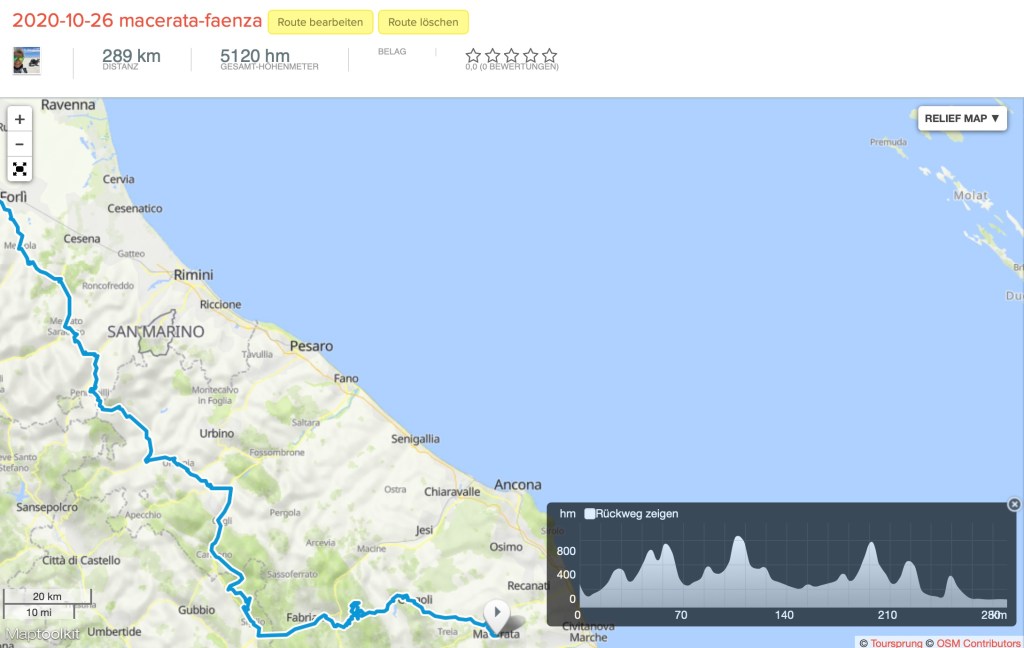
Task: Click the user avatar thumbnail
Action: coord(26,60)
